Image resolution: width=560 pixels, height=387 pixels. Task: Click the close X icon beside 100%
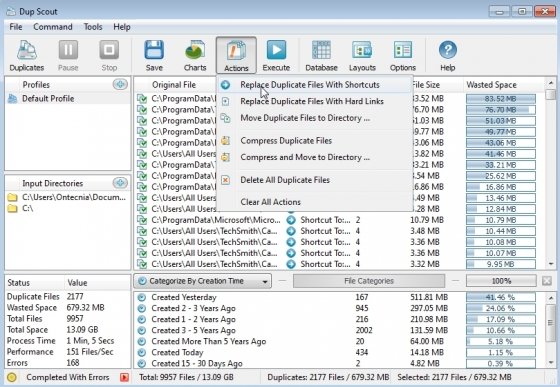point(547,281)
